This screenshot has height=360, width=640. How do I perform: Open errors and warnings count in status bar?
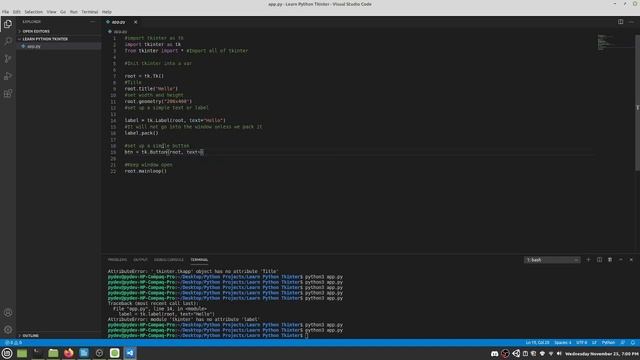13,342
